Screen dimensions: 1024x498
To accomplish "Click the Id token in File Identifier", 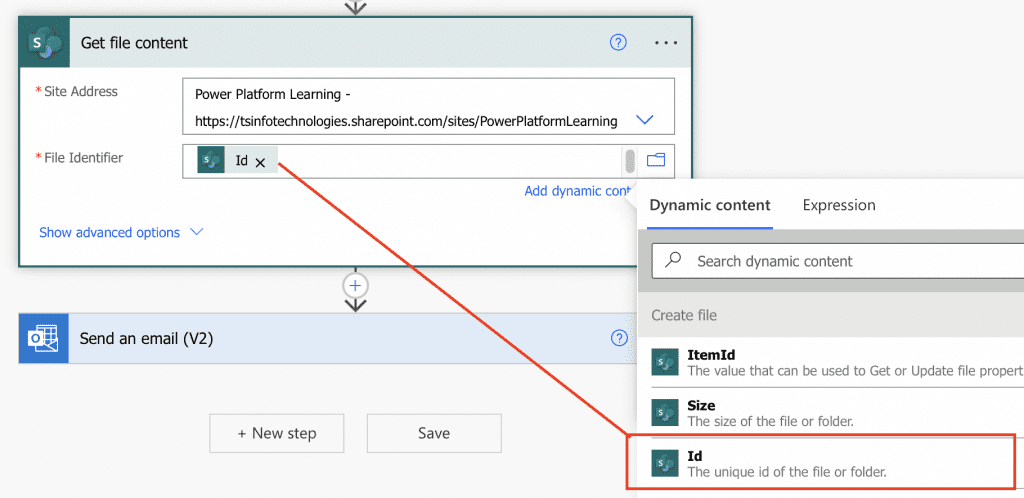I will pyautogui.click(x=238, y=161).
